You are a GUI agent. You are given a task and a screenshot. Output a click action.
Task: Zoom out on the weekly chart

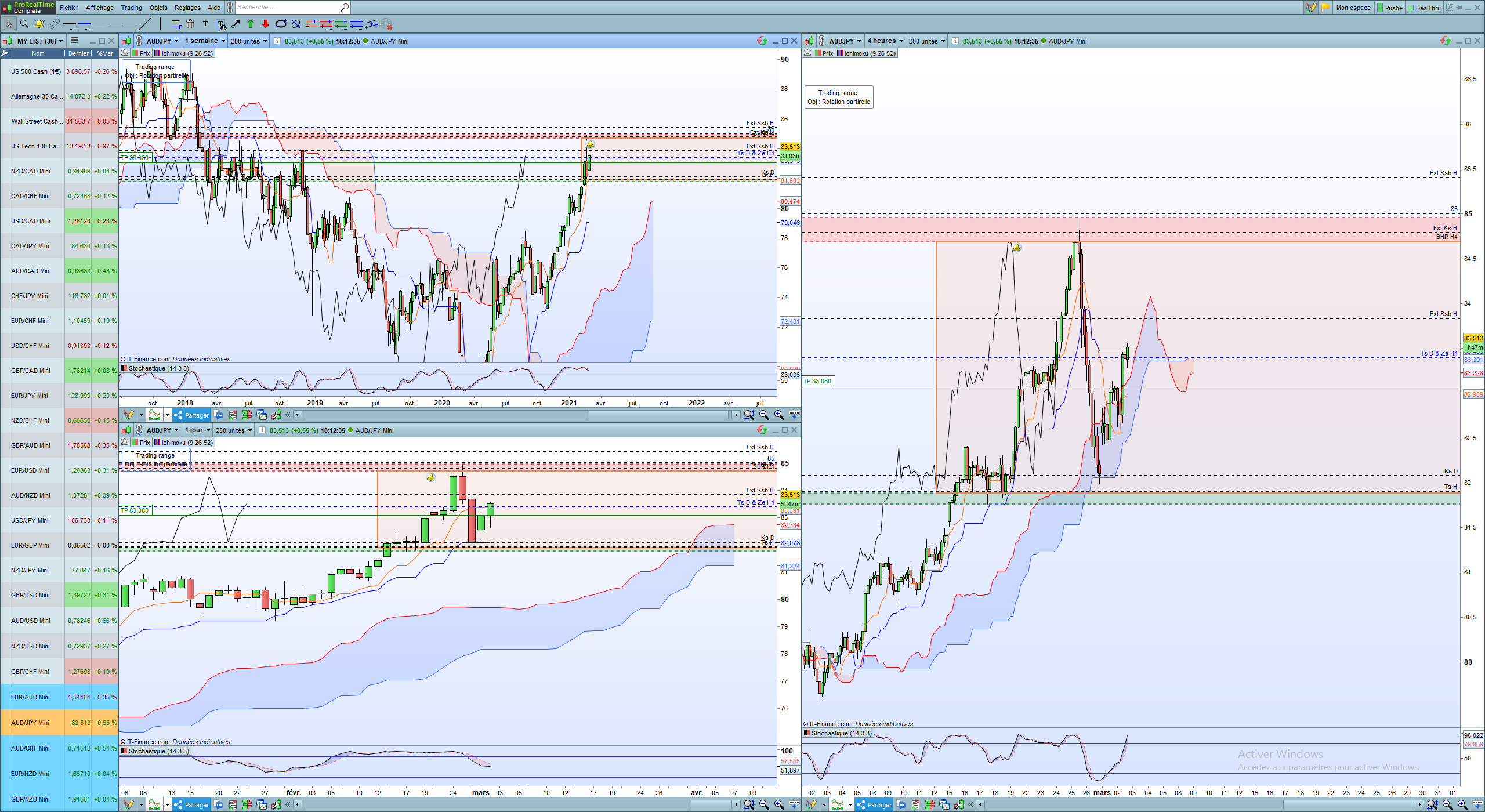tap(764, 415)
